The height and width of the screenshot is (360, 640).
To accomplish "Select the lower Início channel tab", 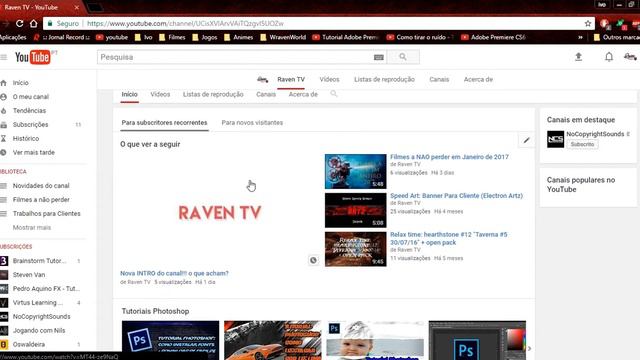I will pyautogui.click(x=129, y=94).
